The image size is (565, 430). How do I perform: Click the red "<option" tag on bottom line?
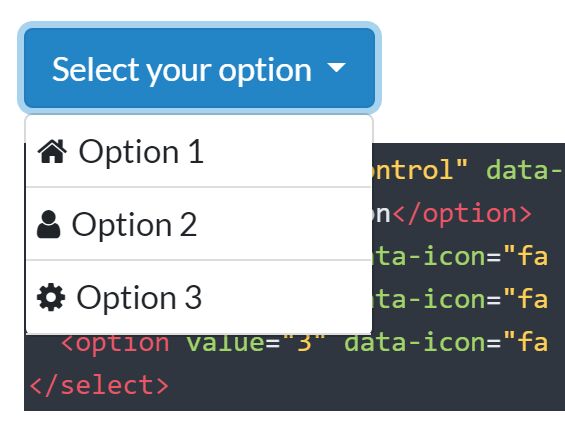115,343
